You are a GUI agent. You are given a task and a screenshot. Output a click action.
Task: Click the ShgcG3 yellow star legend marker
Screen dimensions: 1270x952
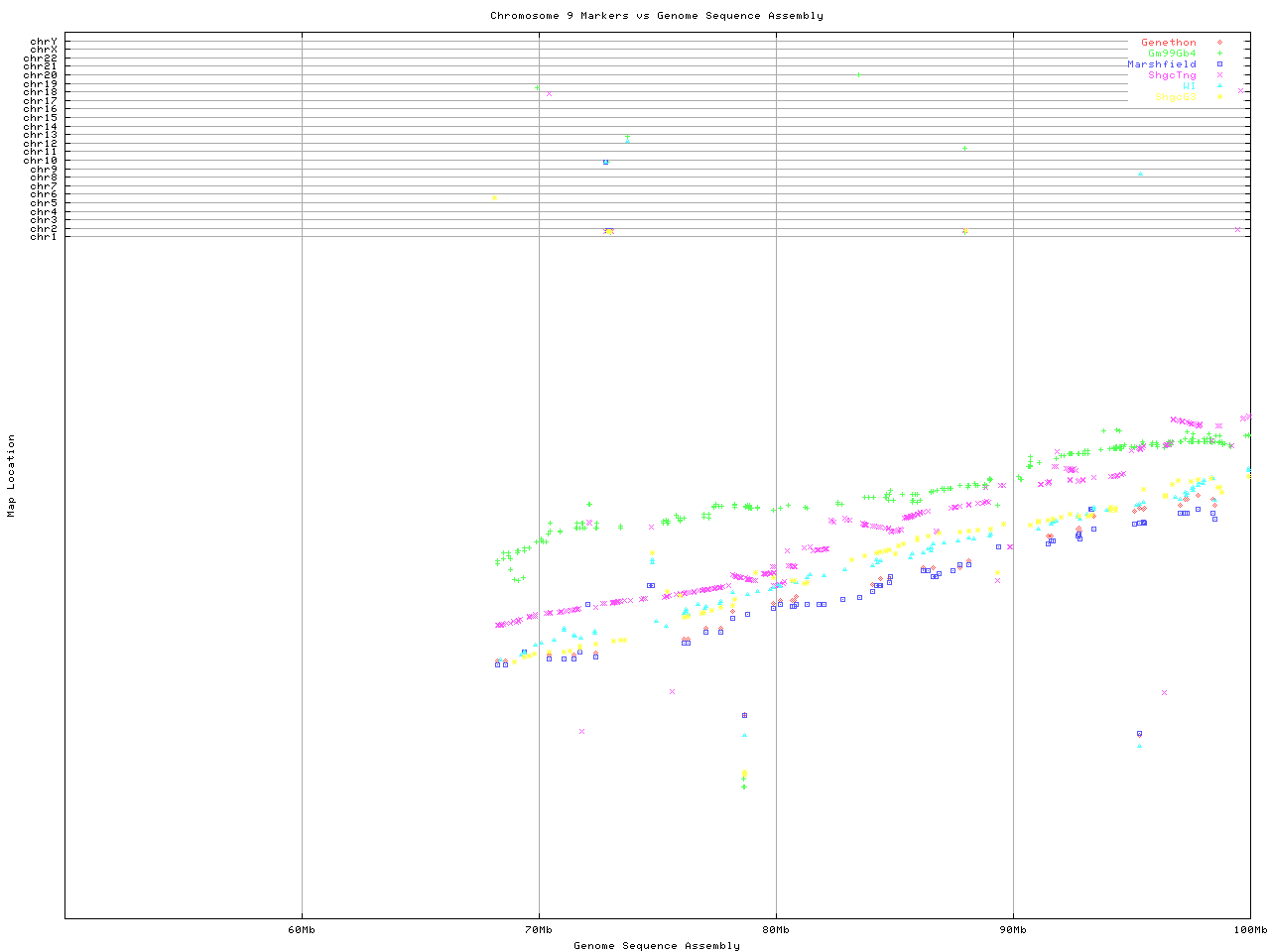pyautogui.click(x=1219, y=97)
